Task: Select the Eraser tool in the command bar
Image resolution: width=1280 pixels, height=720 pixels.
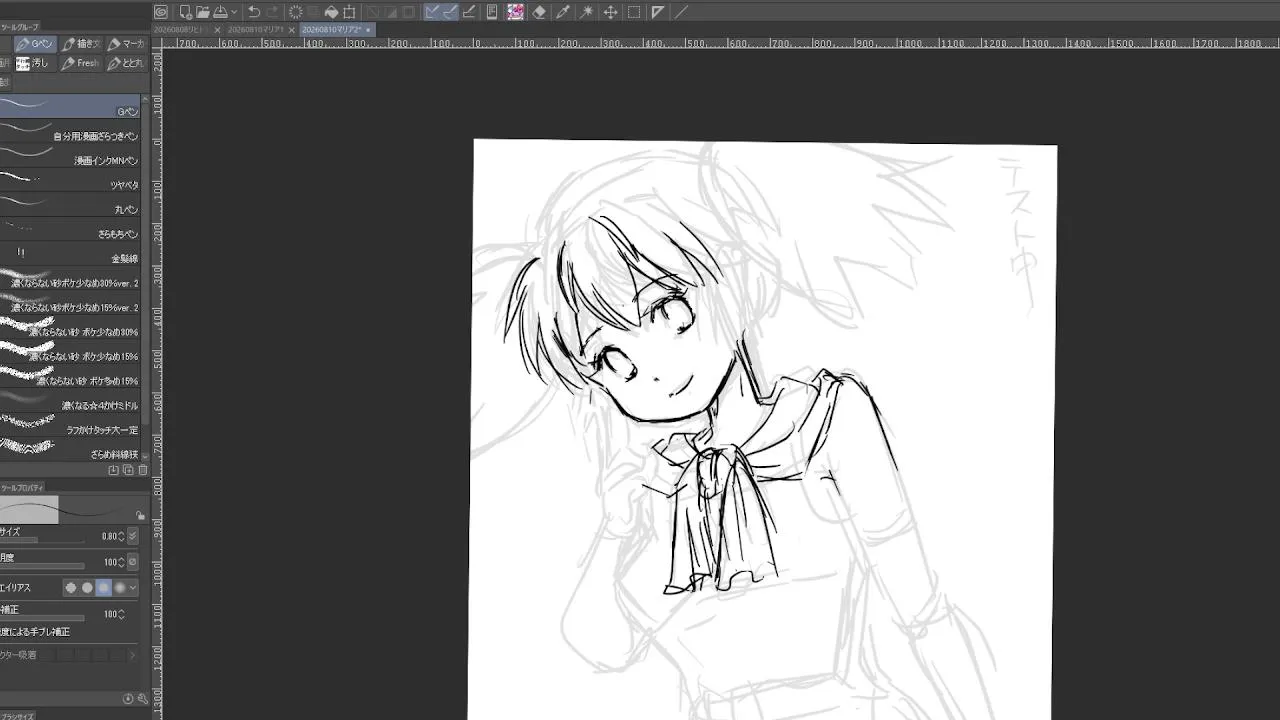Action: tap(539, 12)
